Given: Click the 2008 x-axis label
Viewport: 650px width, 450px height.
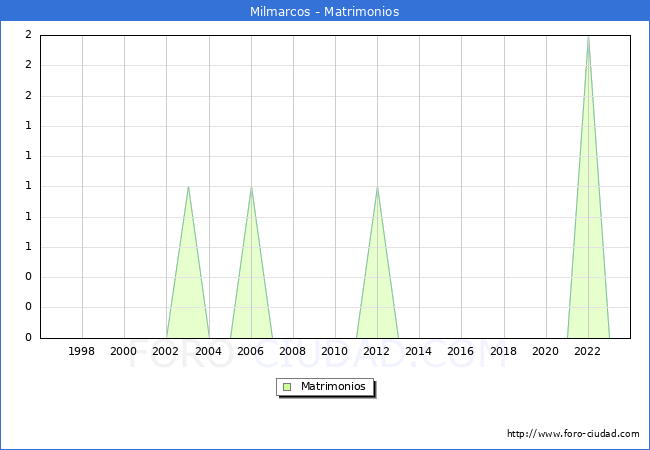Looking at the screenshot, I should click(x=293, y=351).
